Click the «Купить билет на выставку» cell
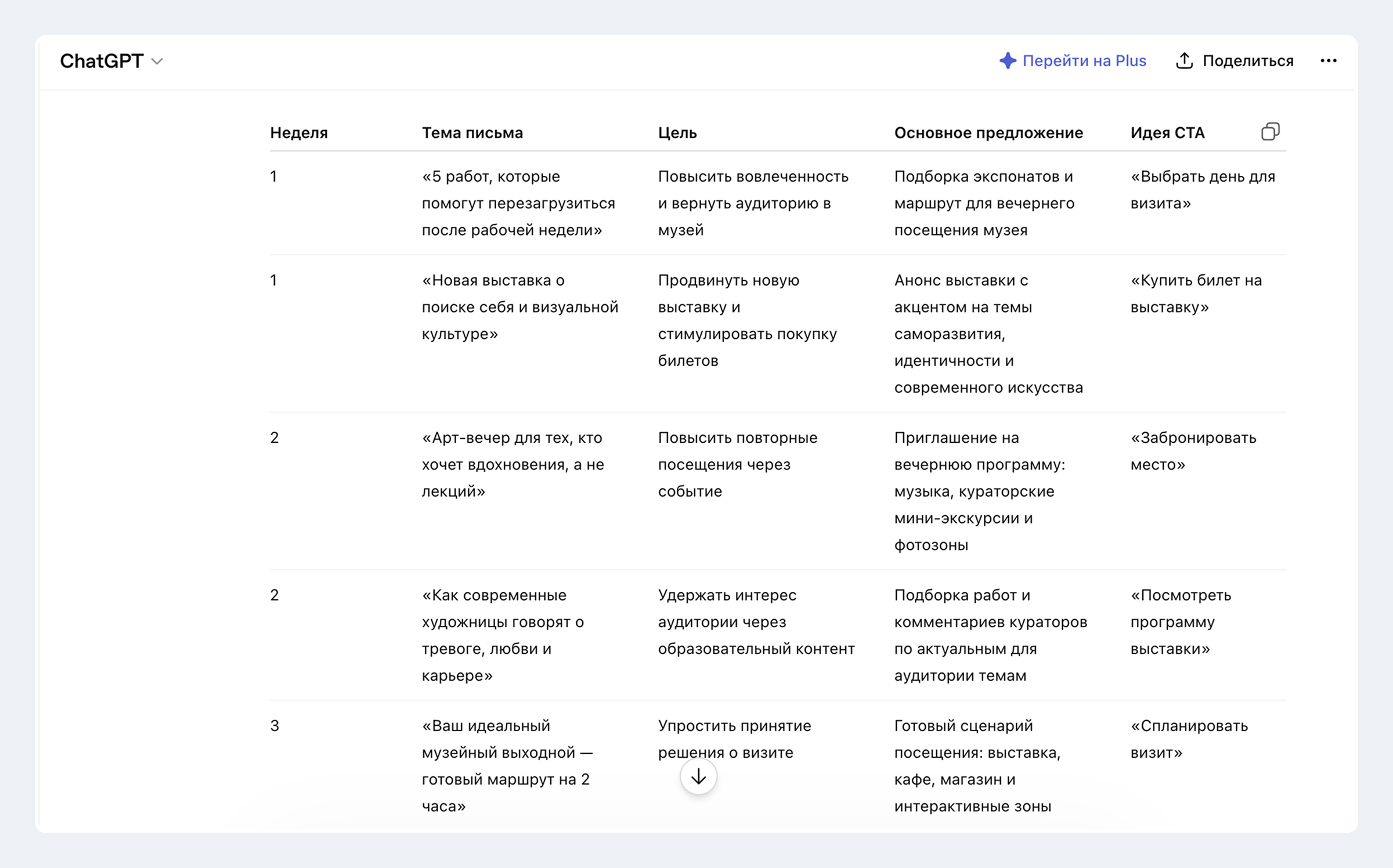 tap(1196, 294)
